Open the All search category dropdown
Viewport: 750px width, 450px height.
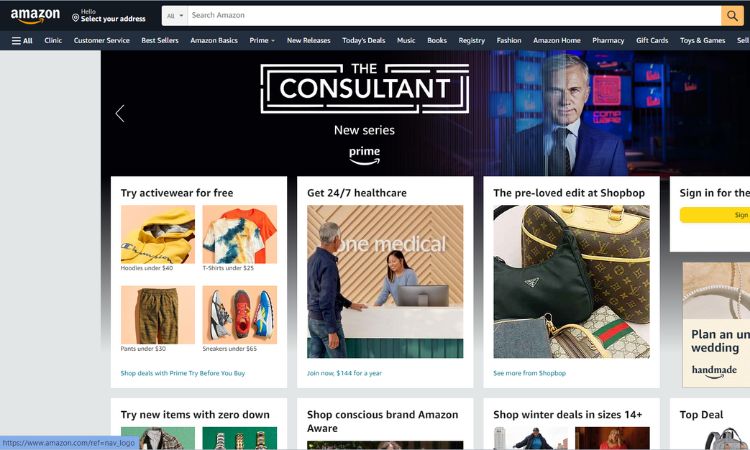(175, 16)
